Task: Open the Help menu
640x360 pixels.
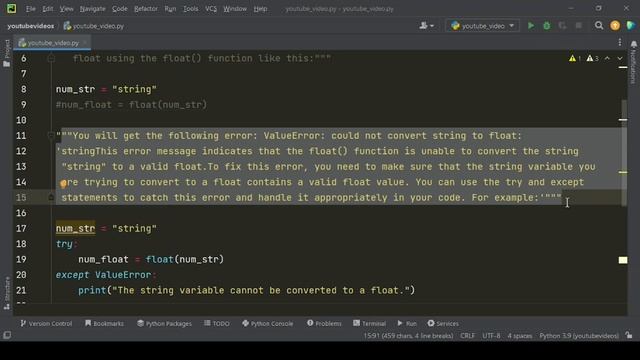Action: pyautogui.click(x=260, y=9)
